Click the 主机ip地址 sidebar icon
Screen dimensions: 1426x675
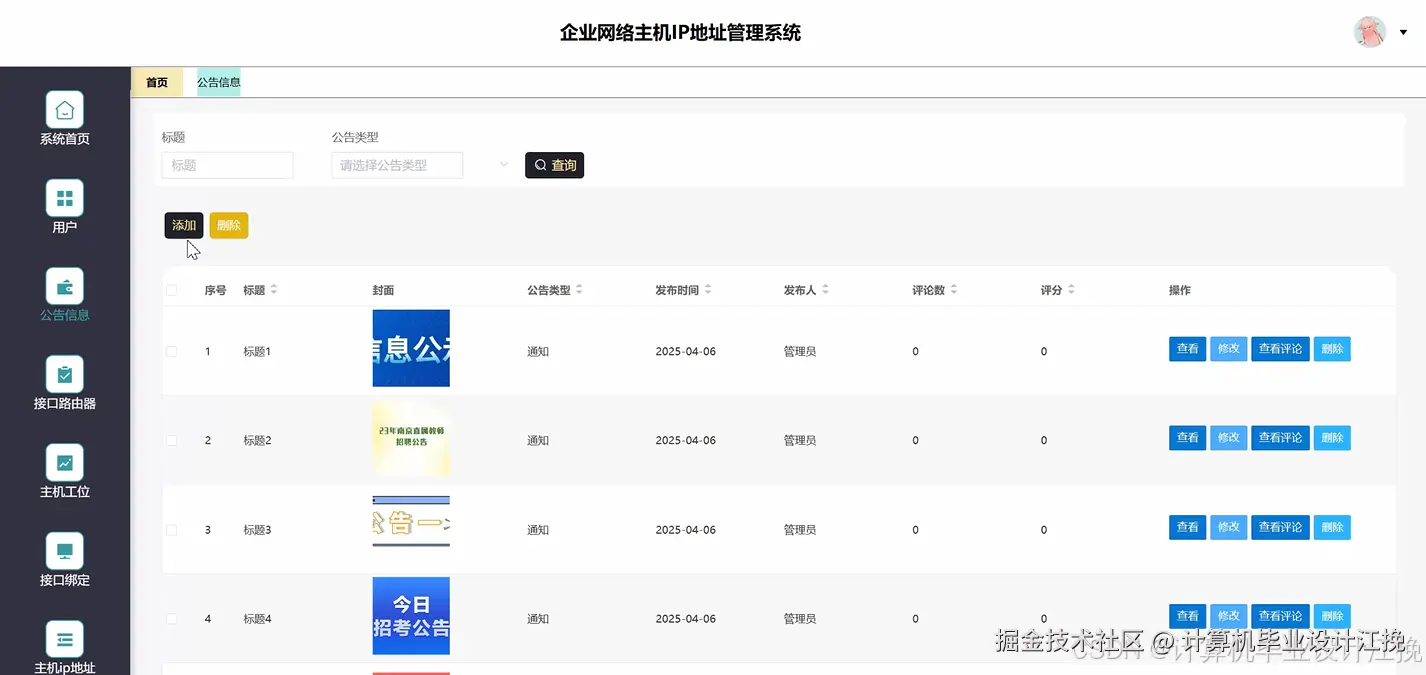pyautogui.click(x=64, y=639)
